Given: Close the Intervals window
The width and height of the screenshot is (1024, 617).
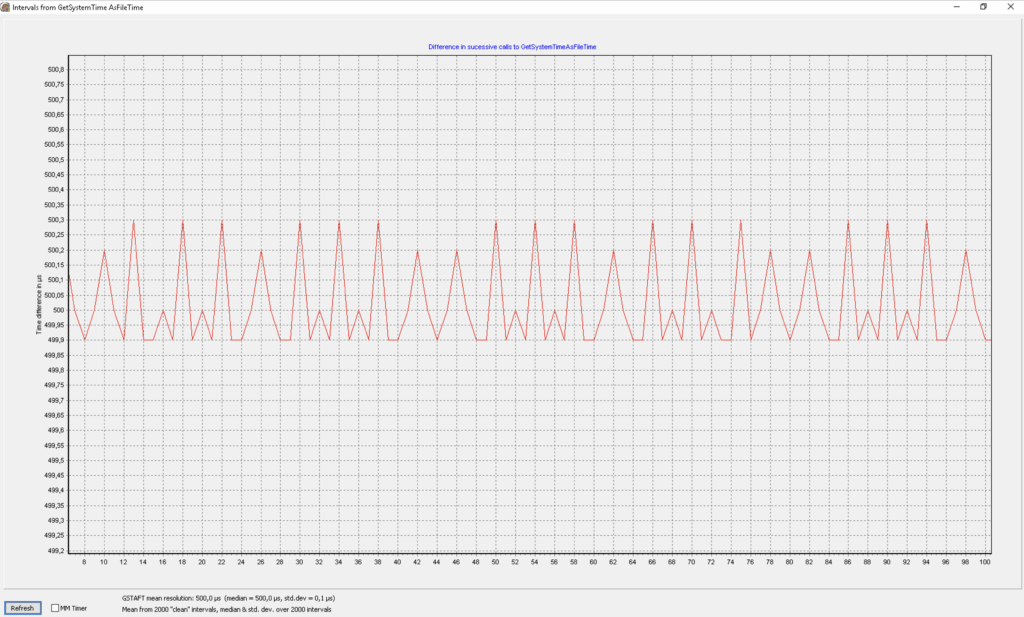Looking at the screenshot, I should (1011, 6).
